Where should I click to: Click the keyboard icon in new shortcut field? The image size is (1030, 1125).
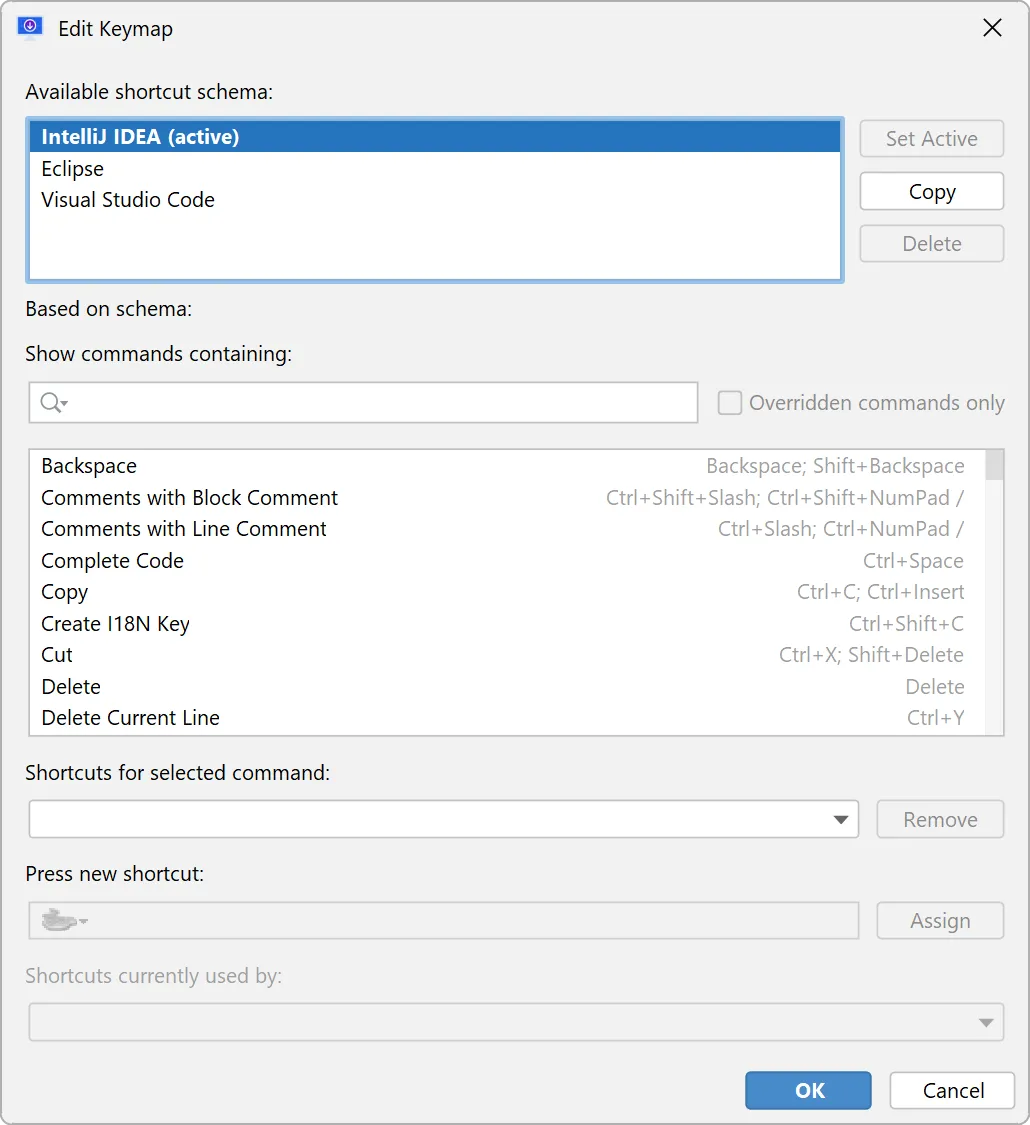tap(63, 920)
